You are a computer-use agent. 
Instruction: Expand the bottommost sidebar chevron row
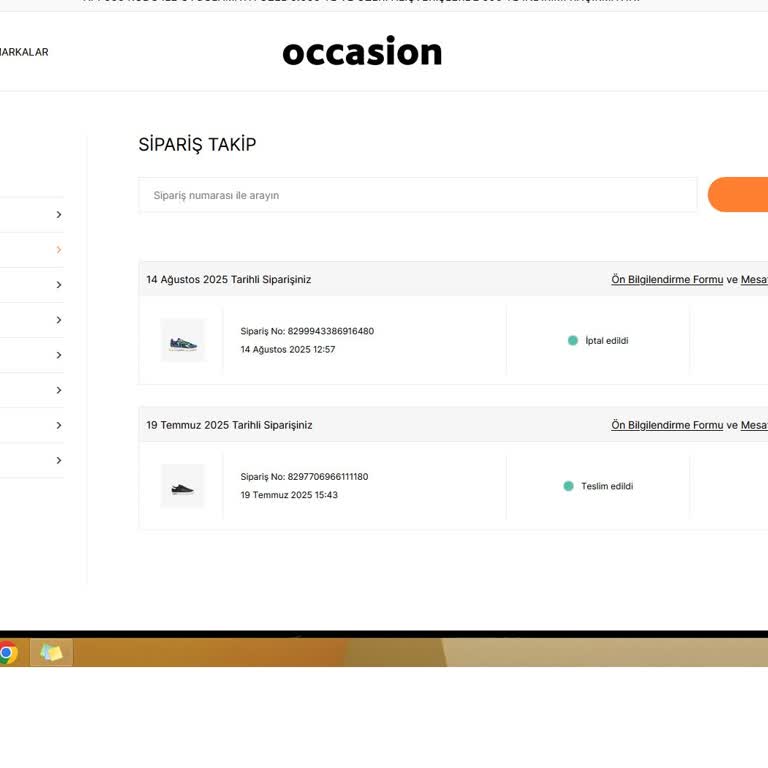click(59, 460)
